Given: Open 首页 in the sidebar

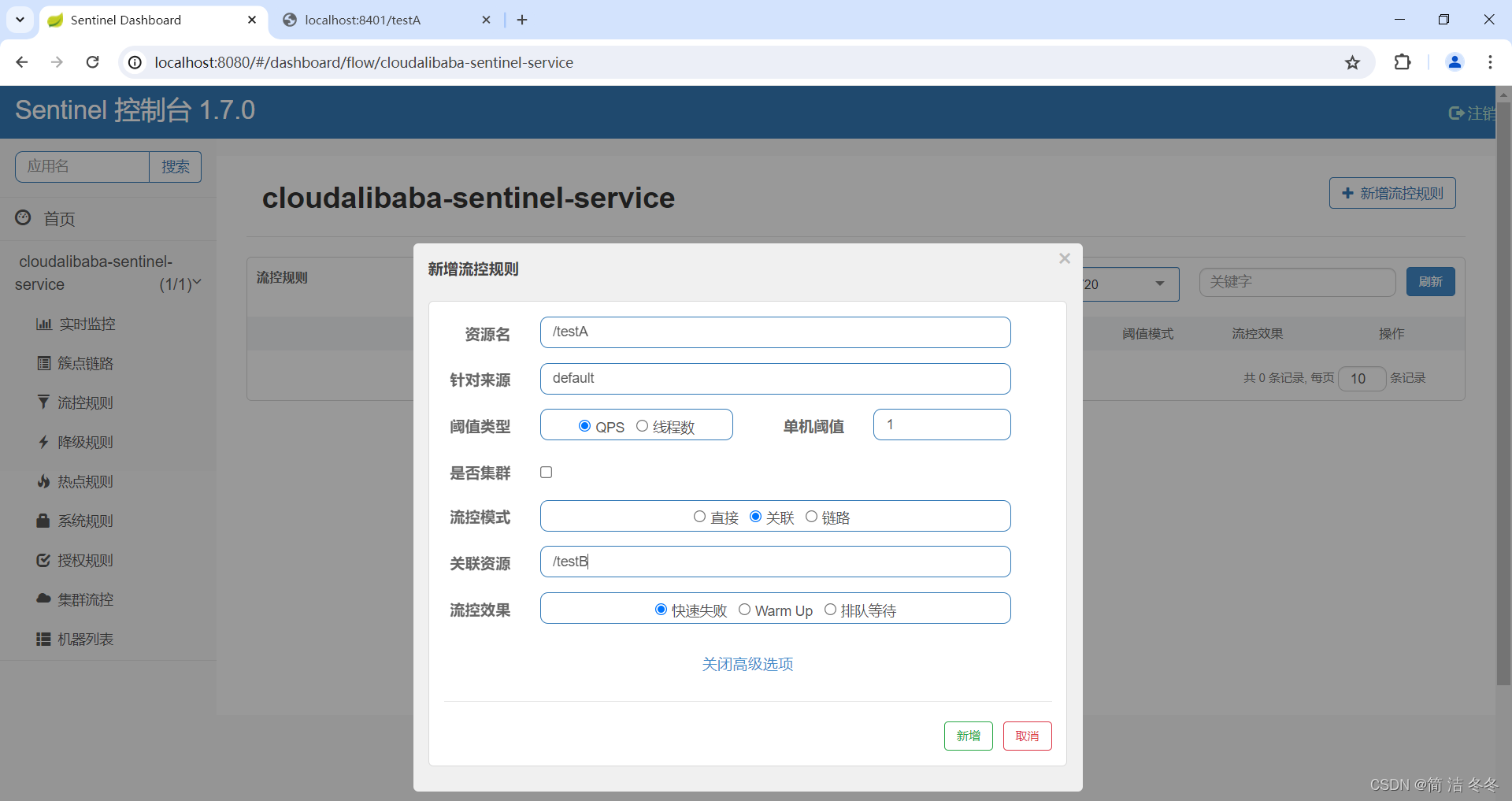Looking at the screenshot, I should click(x=59, y=219).
